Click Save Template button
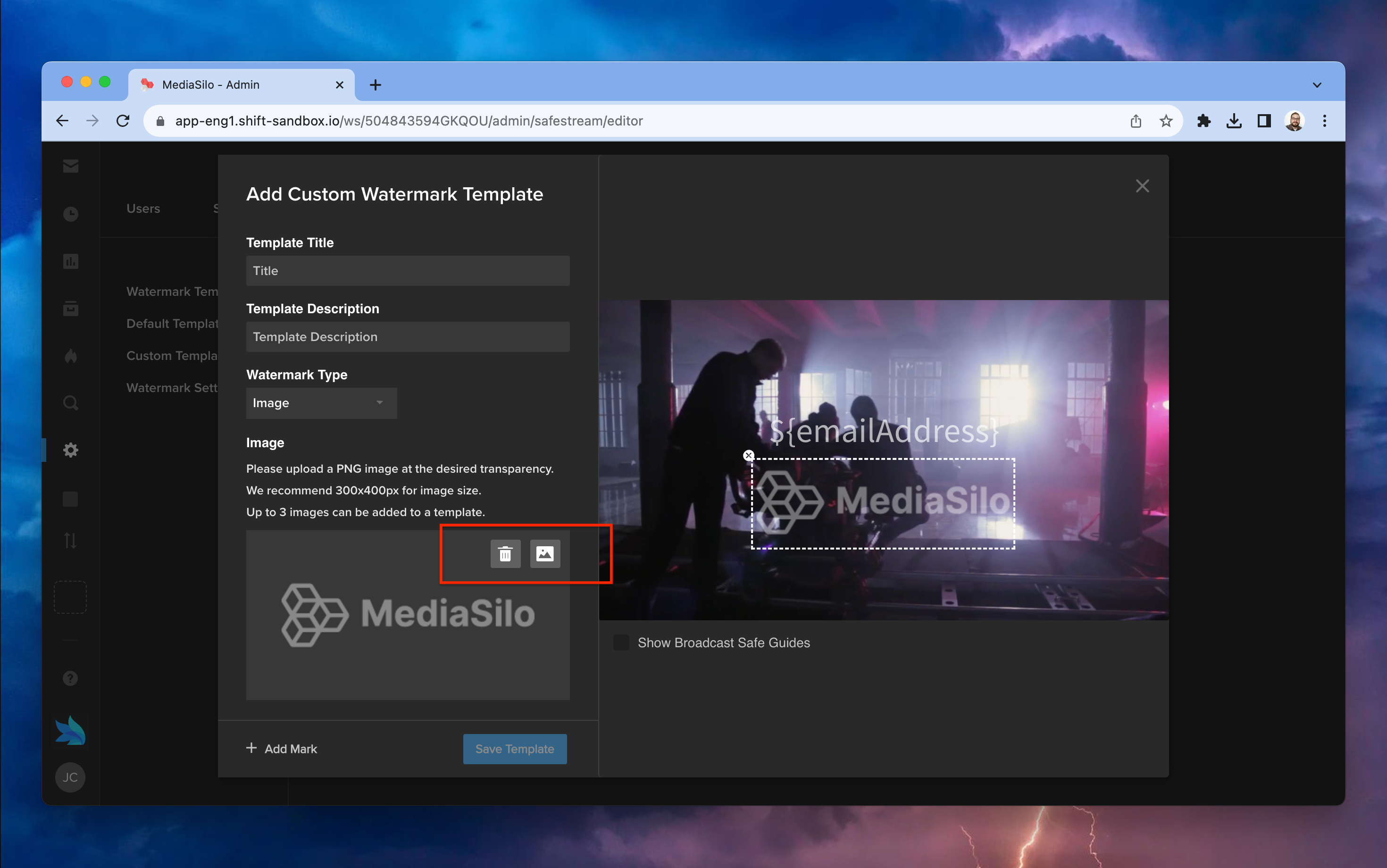 coord(515,749)
